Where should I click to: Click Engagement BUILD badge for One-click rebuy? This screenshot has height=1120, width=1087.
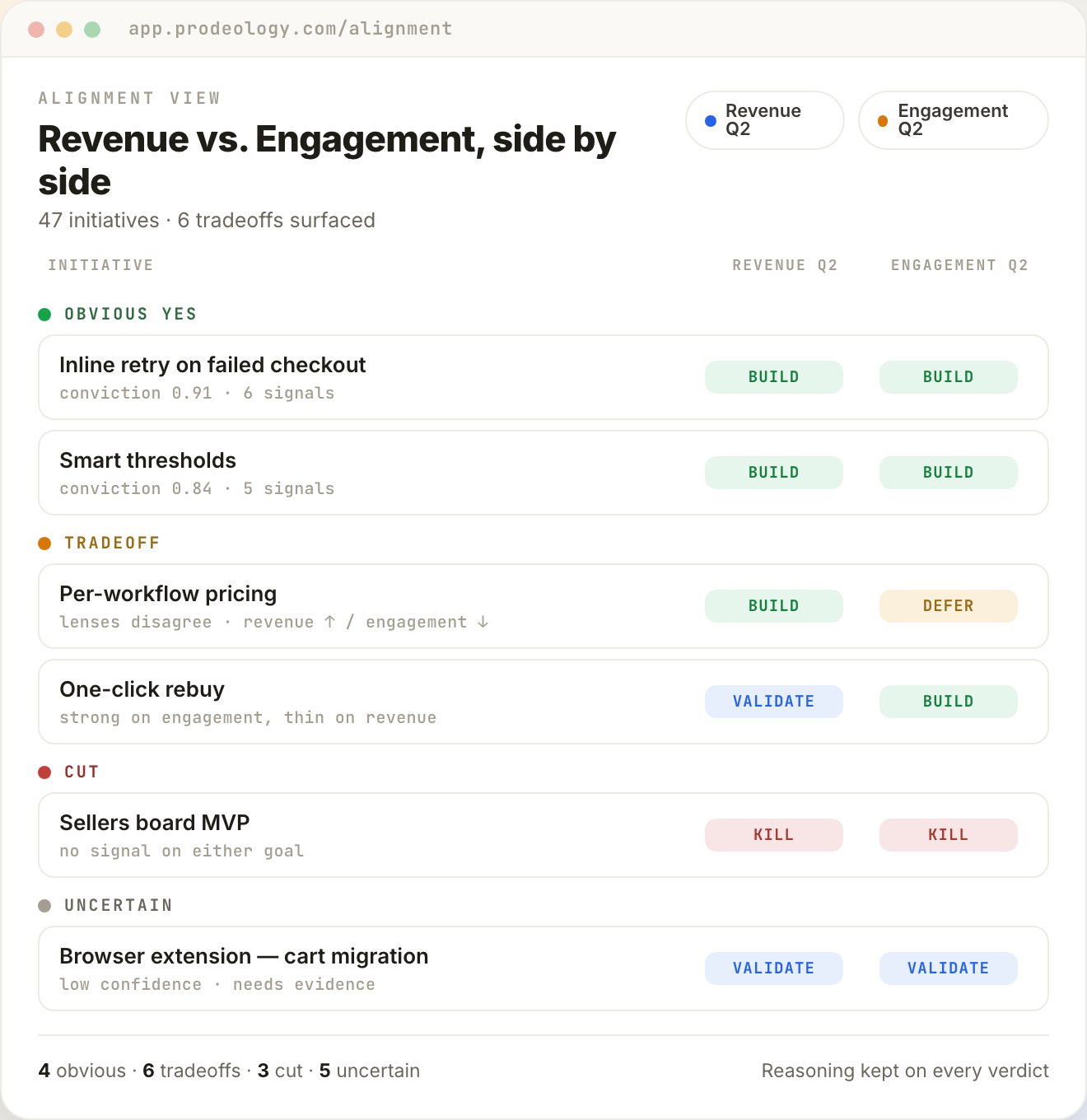coord(949,702)
